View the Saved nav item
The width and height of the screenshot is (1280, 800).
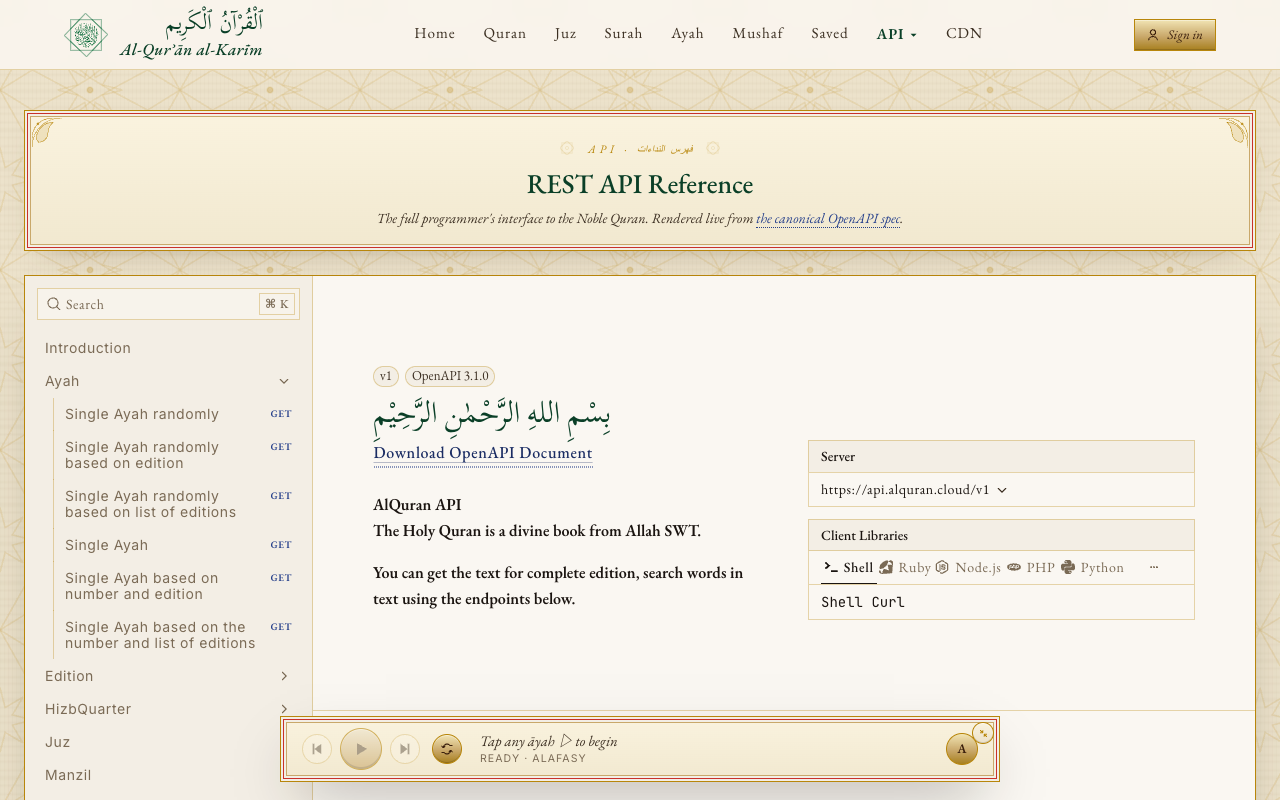(830, 33)
